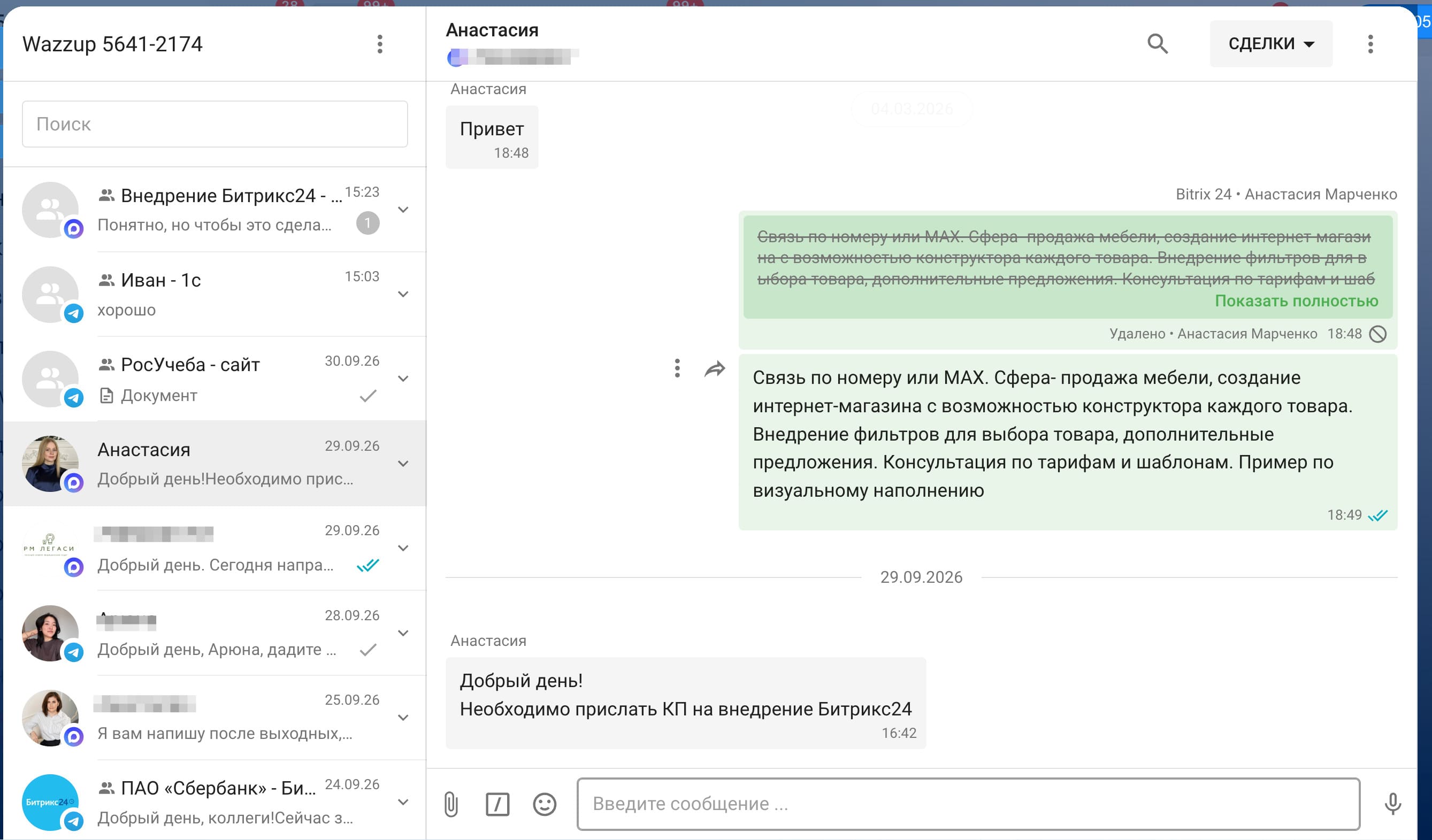Viewport: 1432px width, 840px height.
Task: Open the Wazzup account three-dot menu
Action: (380, 44)
